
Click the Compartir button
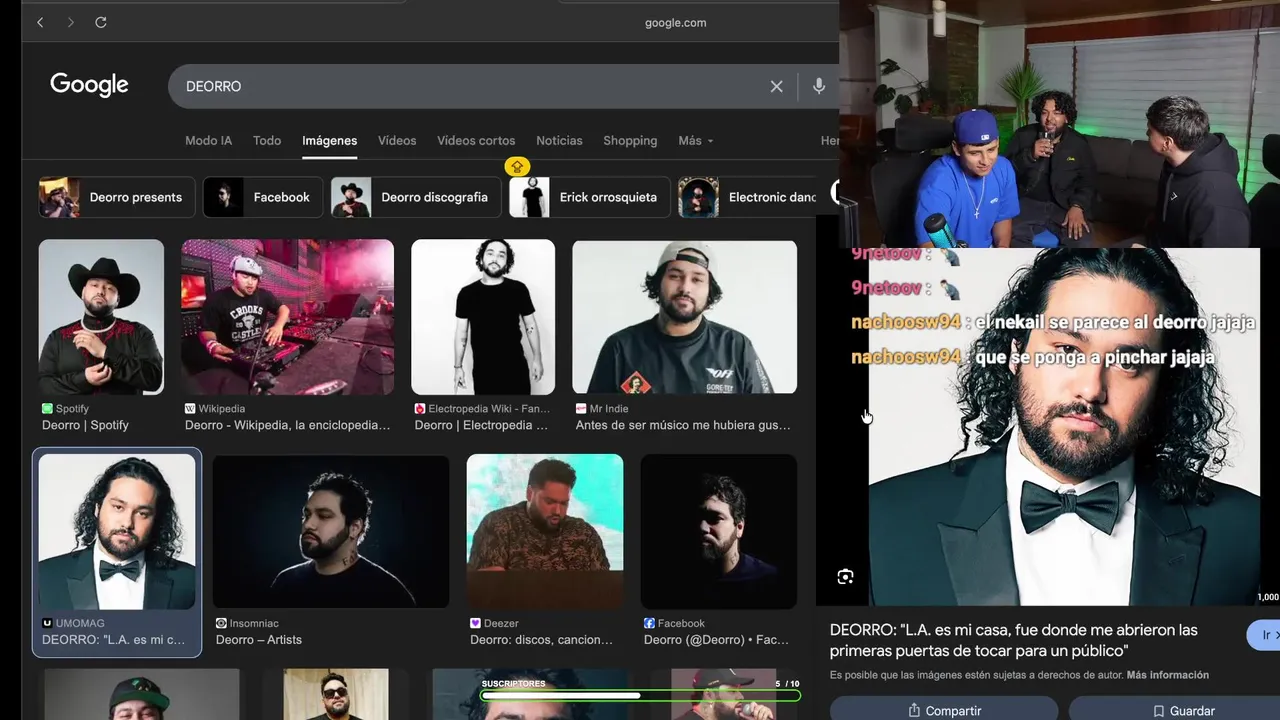coord(944,710)
